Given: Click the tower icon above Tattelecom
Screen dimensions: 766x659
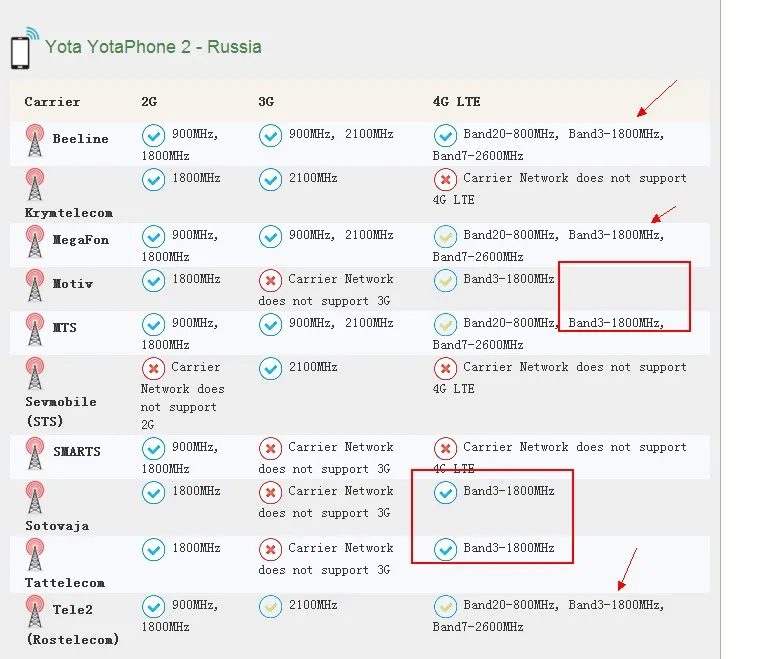Looking at the screenshot, I should click(35, 554).
